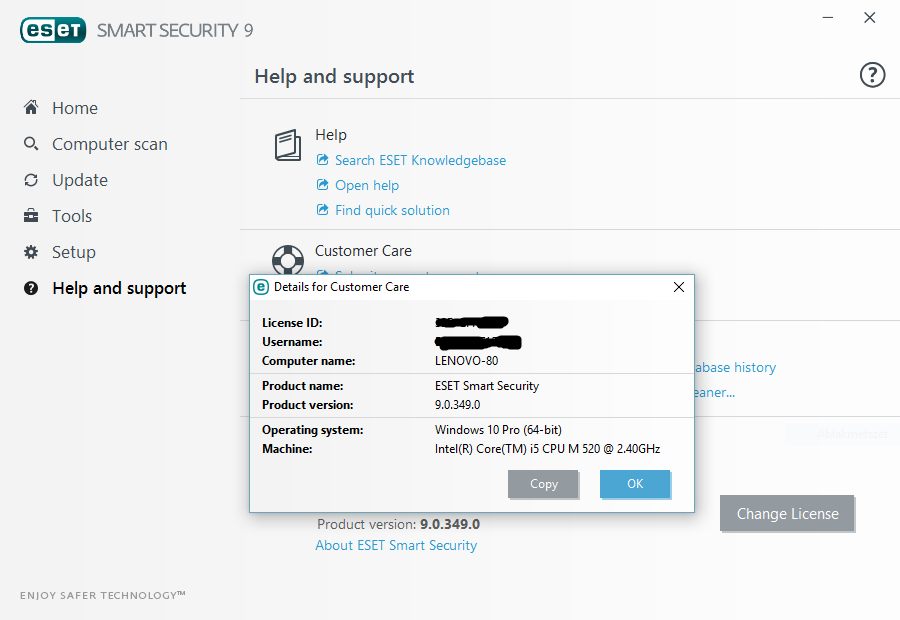Go to the Computer scan section

click(109, 144)
